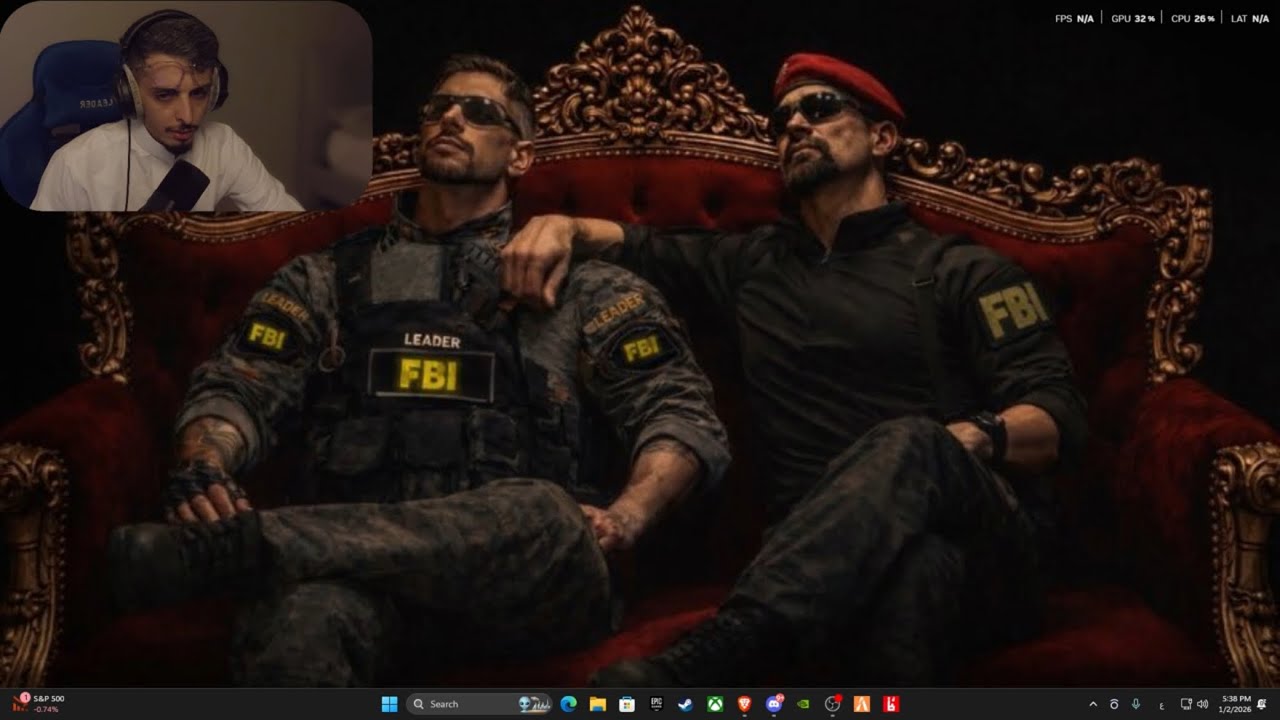The image size is (1280, 720).
Task: Open the orange app icon beside OBS
Action: tap(861, 704)
